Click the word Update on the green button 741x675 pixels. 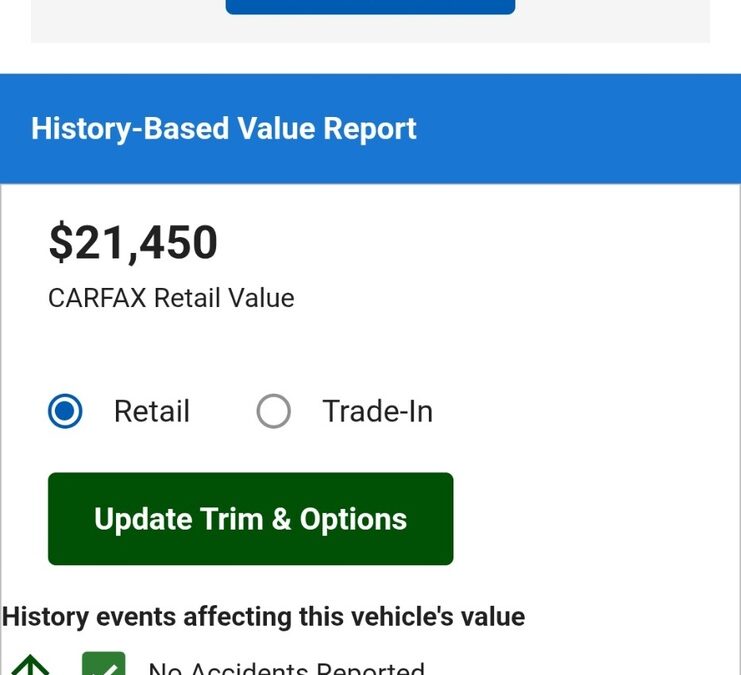(x=143, y=519)
